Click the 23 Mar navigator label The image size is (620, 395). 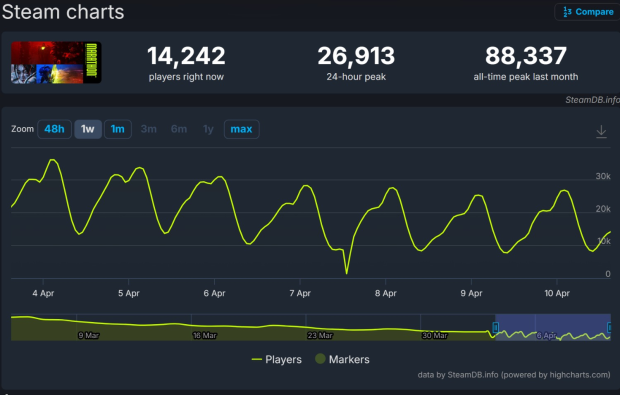(x=320, y=335)
